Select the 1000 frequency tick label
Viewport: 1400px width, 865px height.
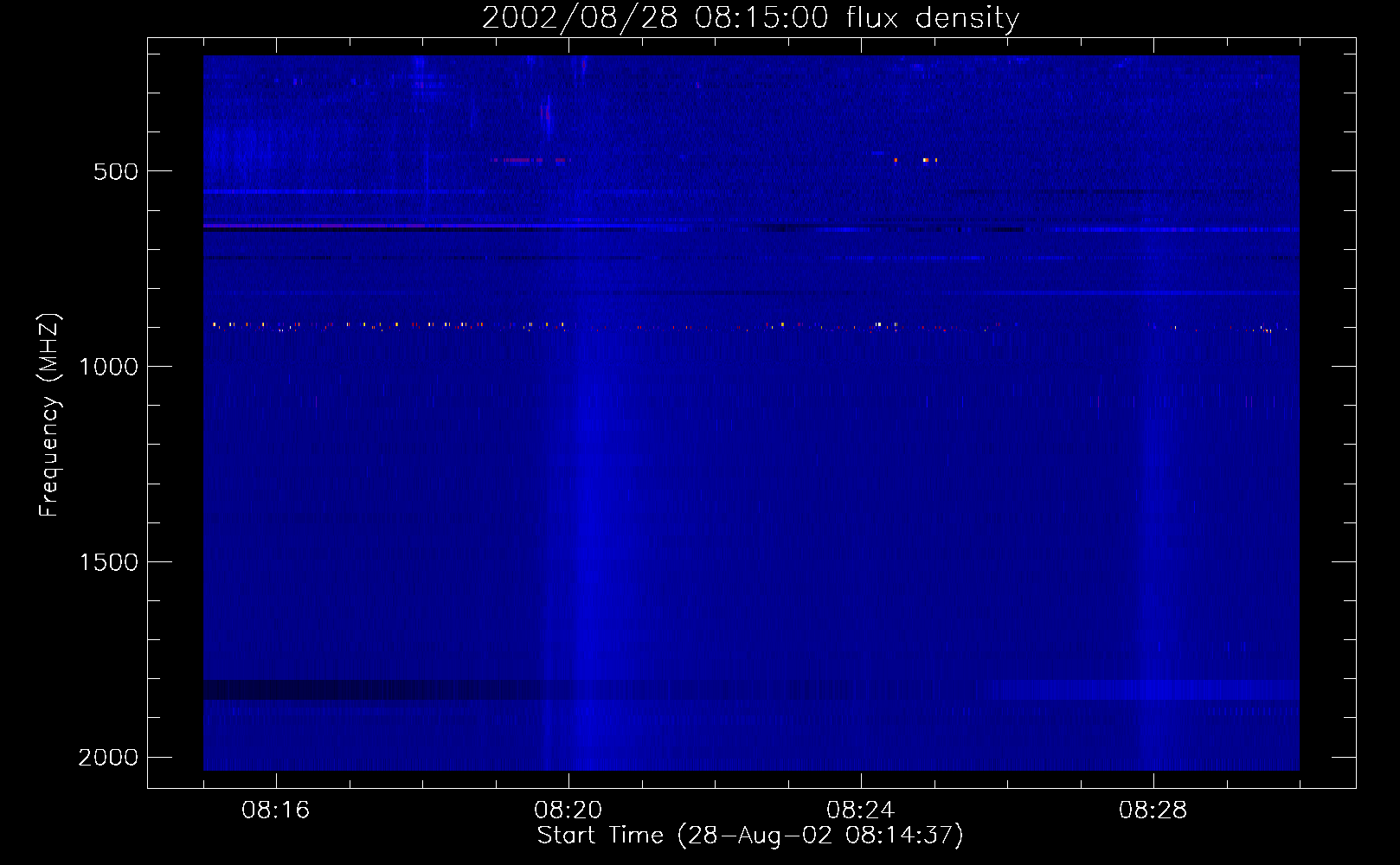pyautogui.click(x=108, y=367)
